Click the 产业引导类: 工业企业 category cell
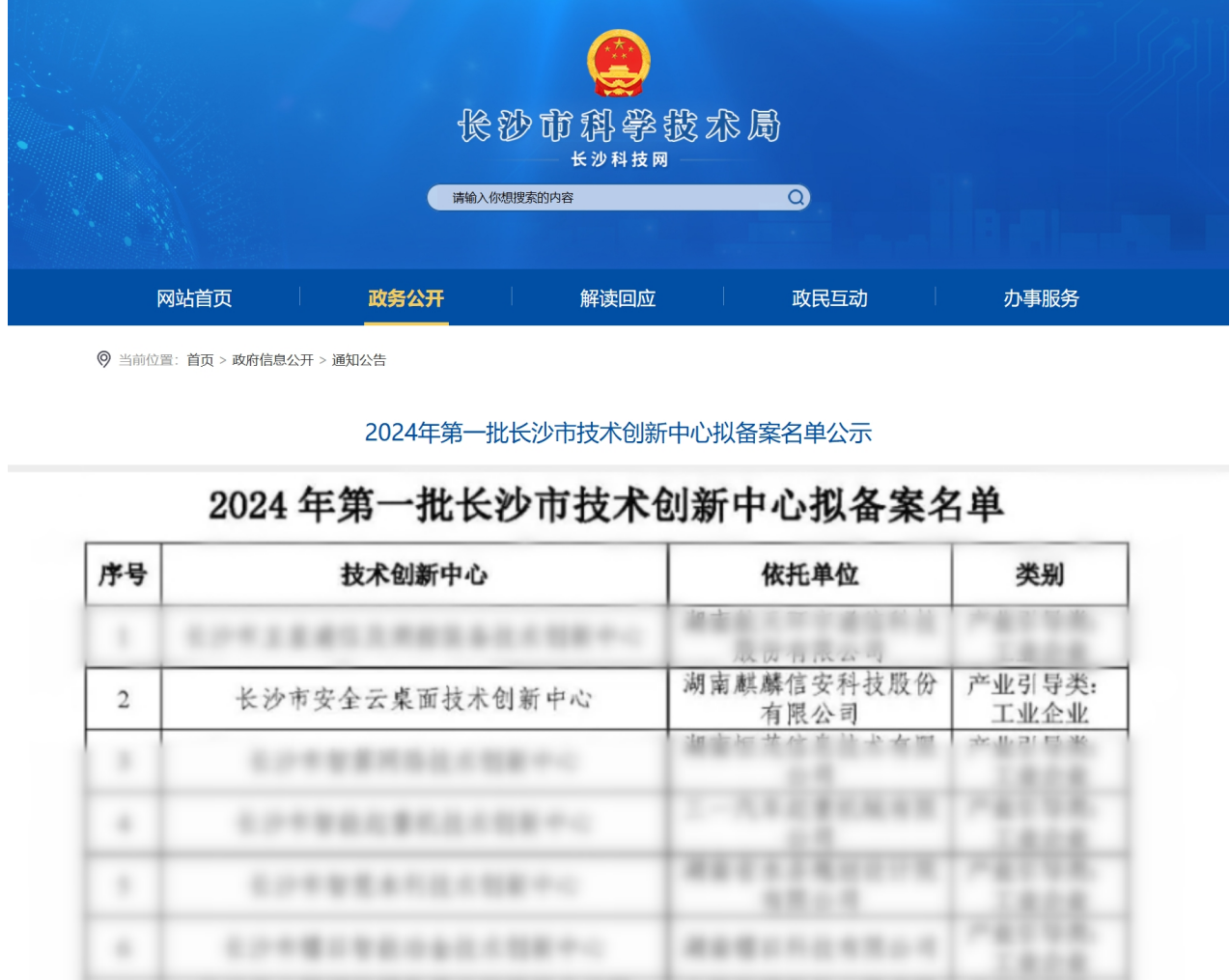1230x980 pixels. 1039,699
